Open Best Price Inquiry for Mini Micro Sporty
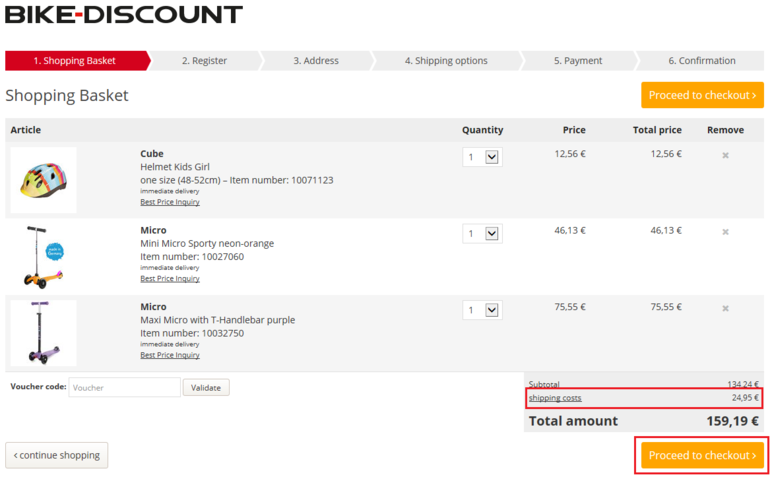The image size is (770, 479). [170, 279]
